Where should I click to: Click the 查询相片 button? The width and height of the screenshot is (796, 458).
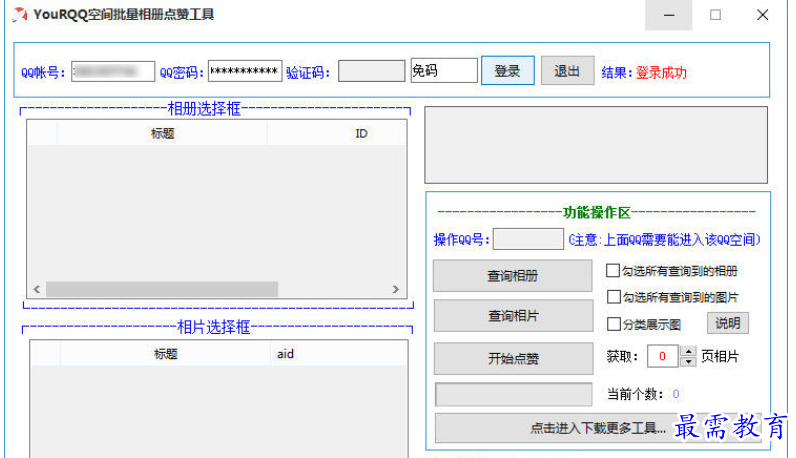pos(513,316)
